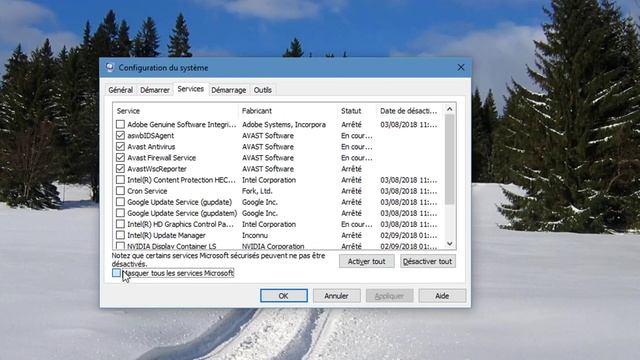
Task: Switch to the Général tab
Action: coord(120,90)
